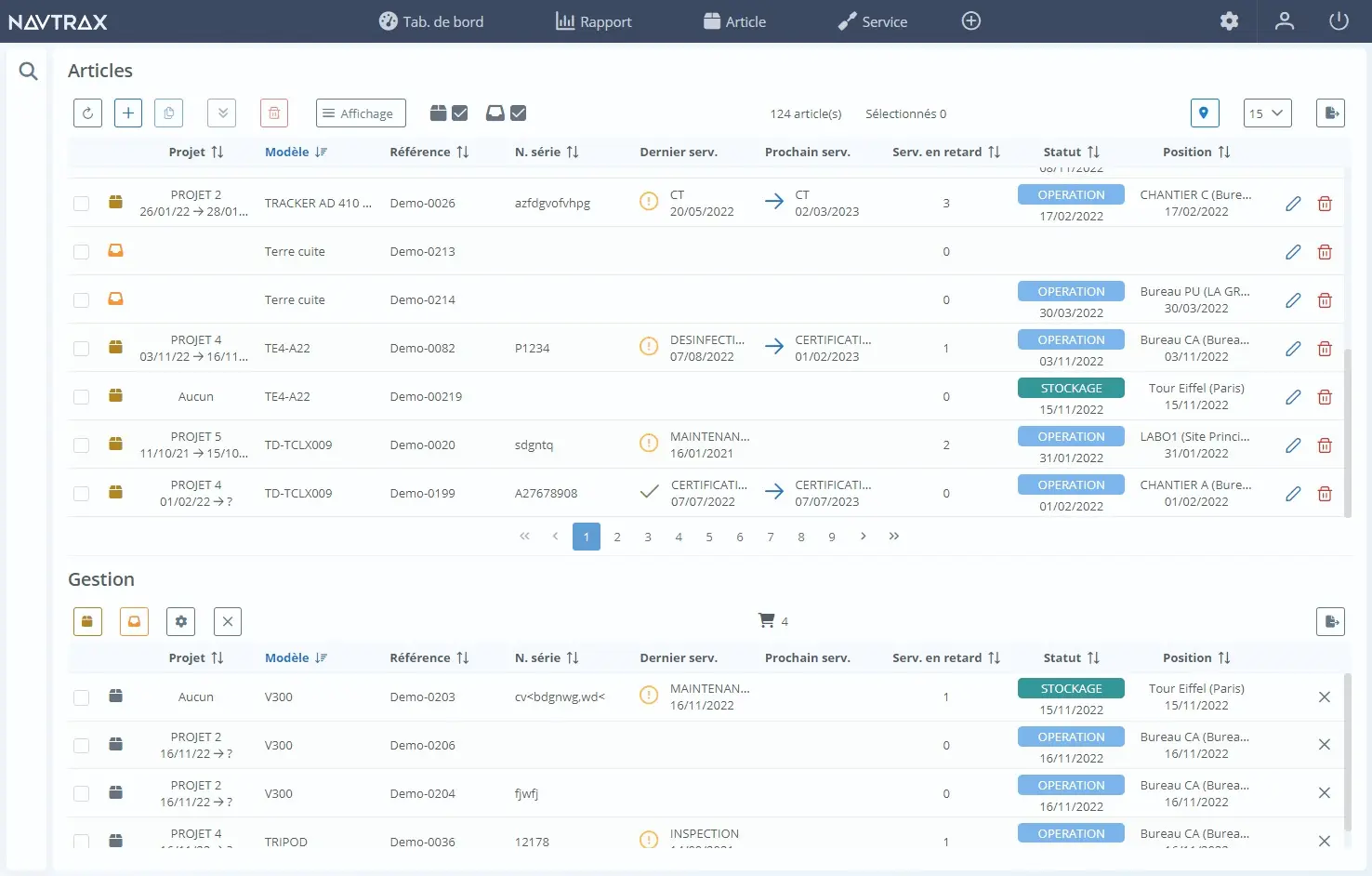Viewport: 1372px width, 876px height.
Task: Delete article Demo-0213 trash icon
Action: (1325, 252)
